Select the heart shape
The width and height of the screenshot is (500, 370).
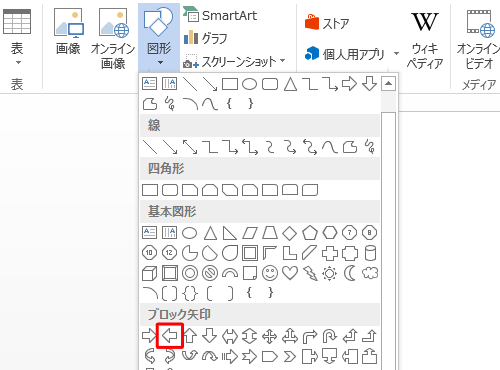[290, 273]
